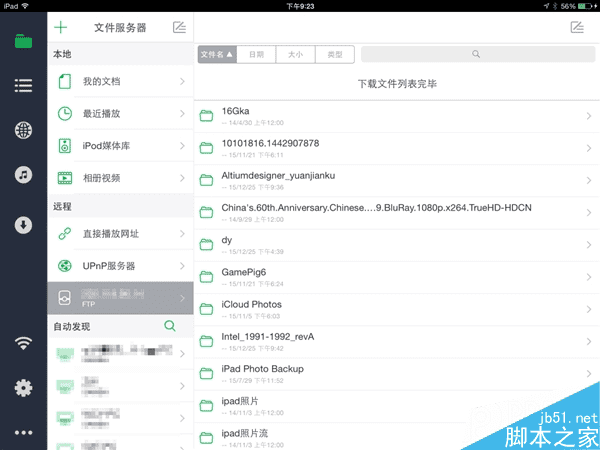The image size is (600, 450).
Task: Open the downloads arrow icon
Action: [x=23, y=225]
